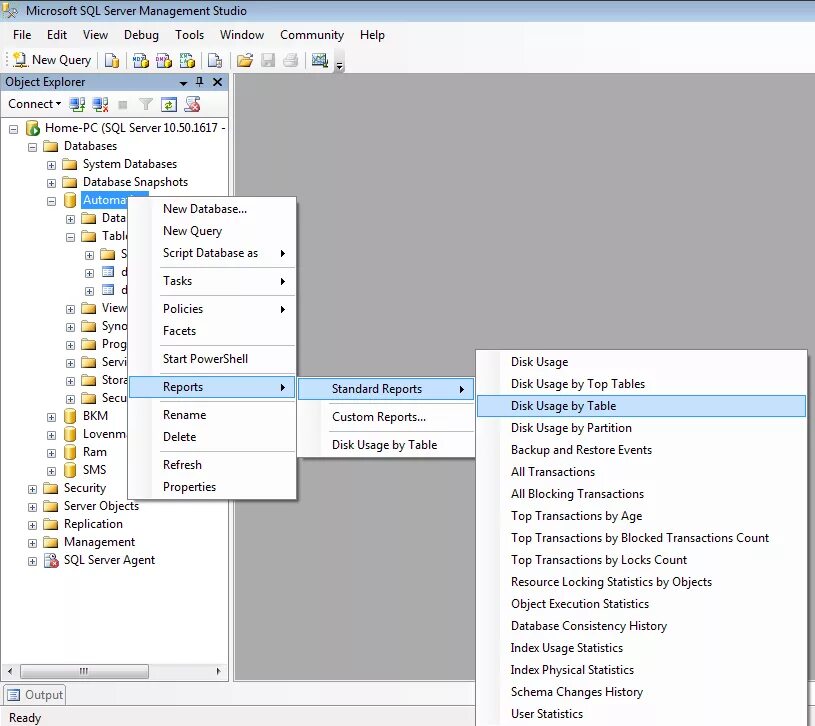Open the Output tab
This screenshot has width=815, height=726.
(x=35, y=695)
